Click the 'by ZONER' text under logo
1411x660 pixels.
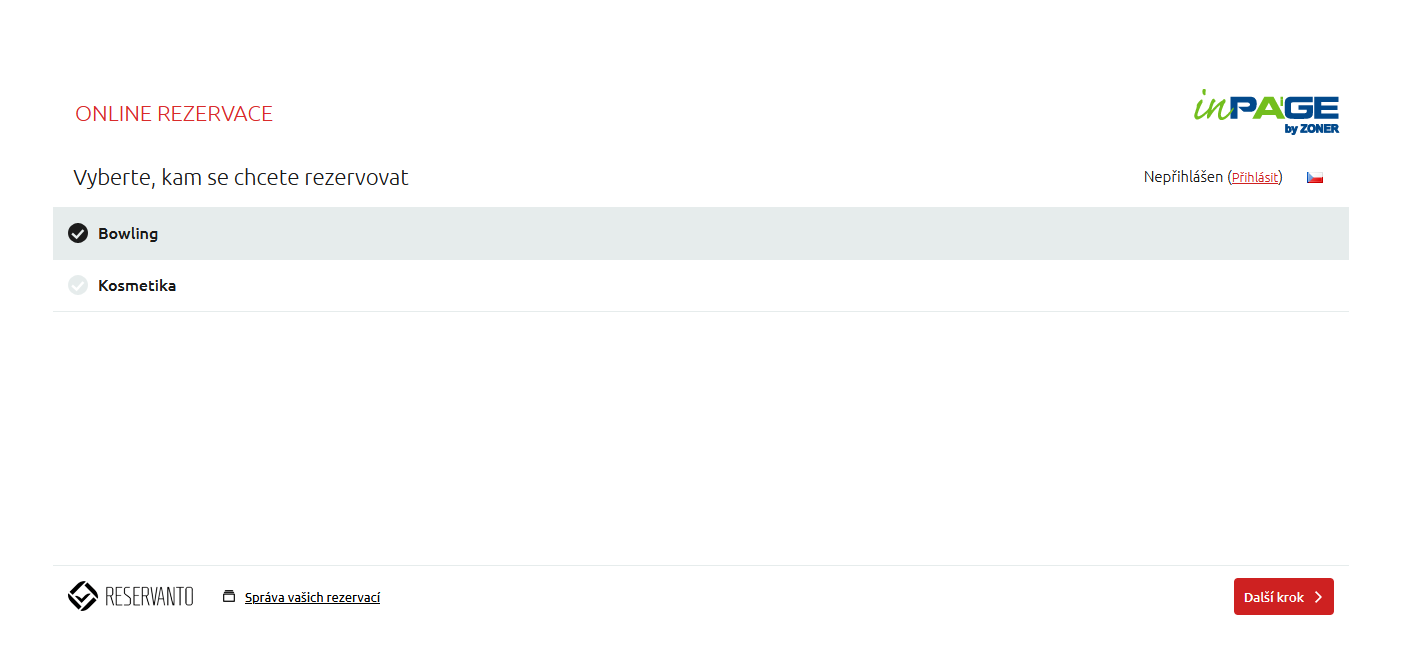click(1312, 128)
